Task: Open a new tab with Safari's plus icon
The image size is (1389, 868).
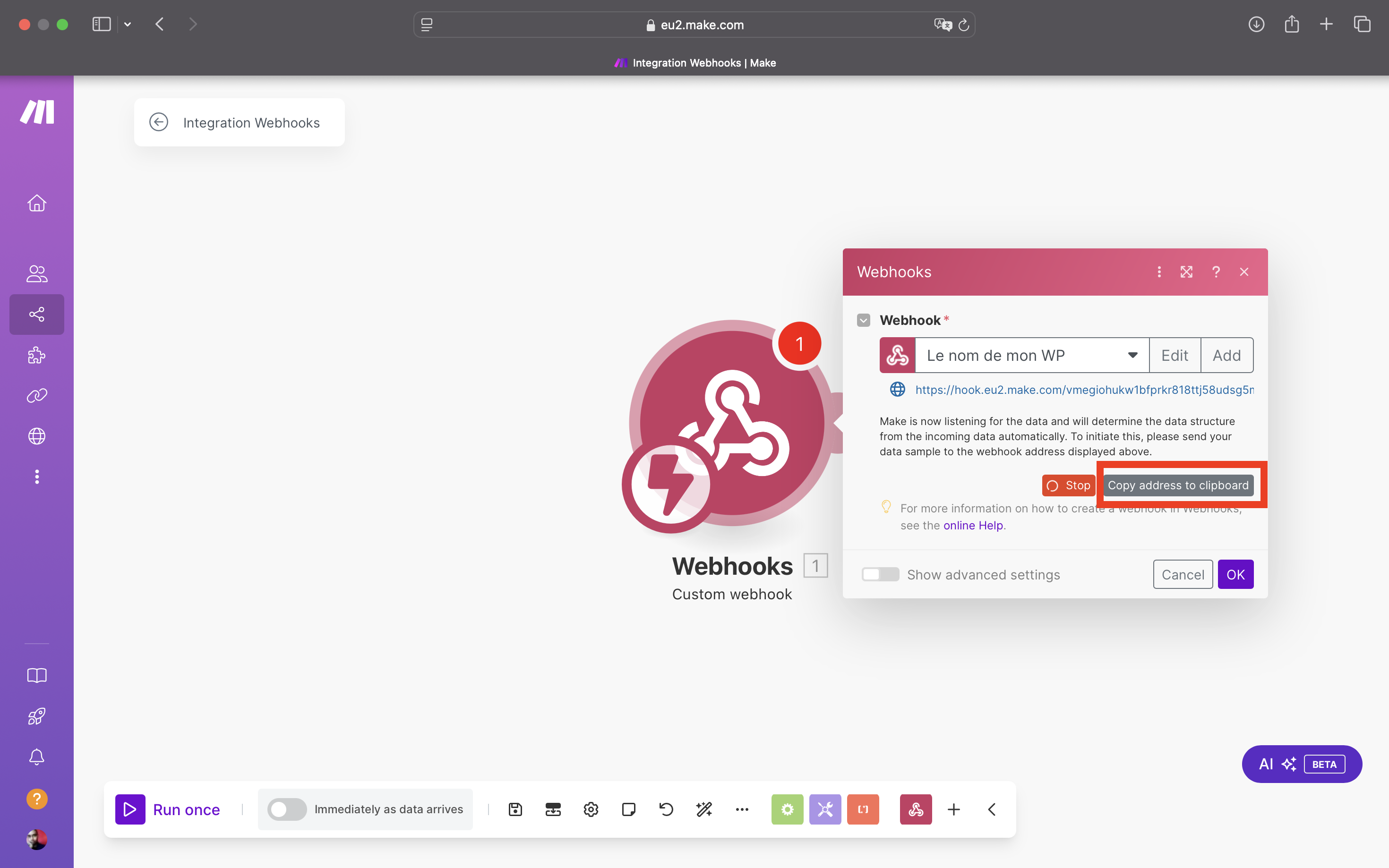Action: click(1327, 24)
